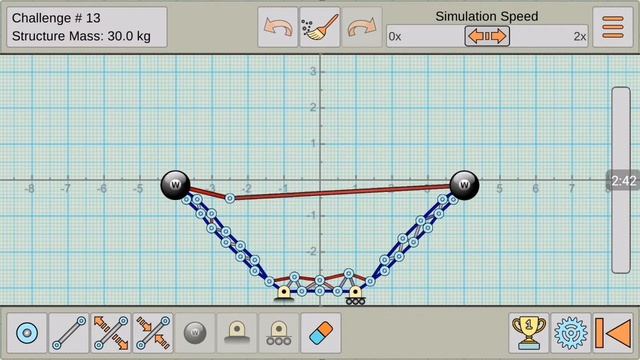Click the left weight ball labeled W
This screenshot has height=360, width=640.
click(x=176, y=185)
